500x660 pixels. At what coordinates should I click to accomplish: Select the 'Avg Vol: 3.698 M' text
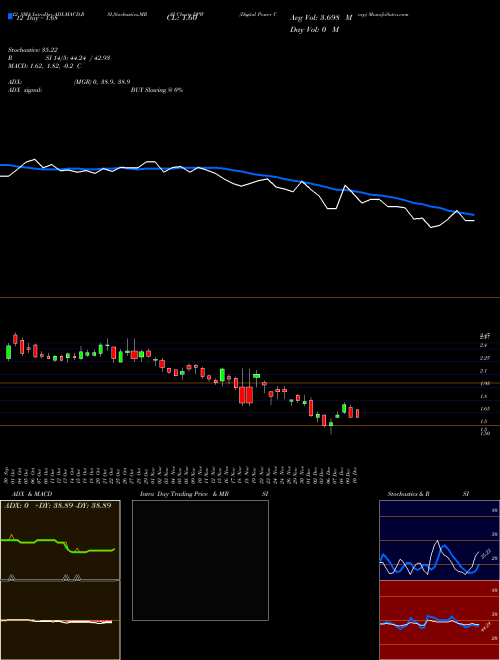pos(321,18)
